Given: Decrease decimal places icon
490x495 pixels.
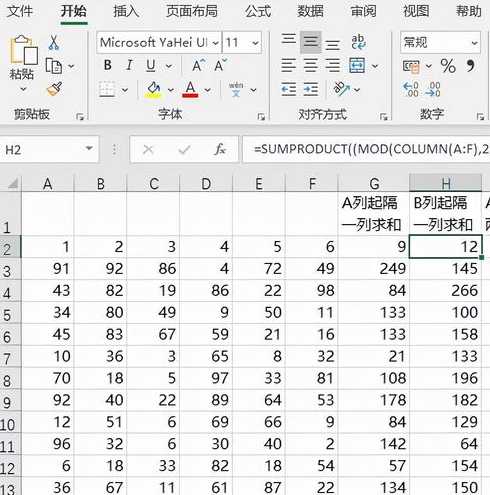Looking at the screenshot, I should pos(433,89).
